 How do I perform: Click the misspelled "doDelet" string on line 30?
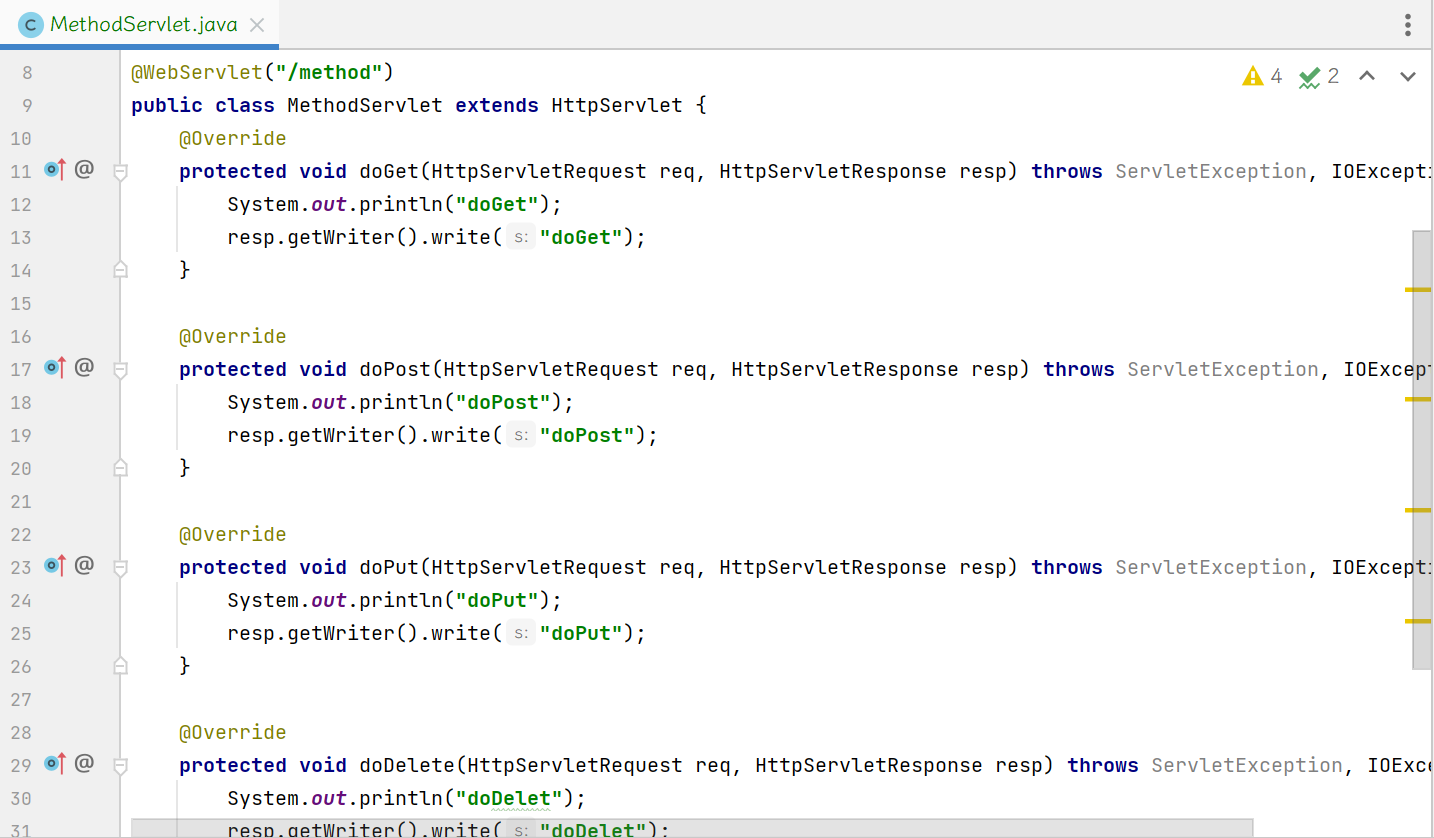[509, 798]
